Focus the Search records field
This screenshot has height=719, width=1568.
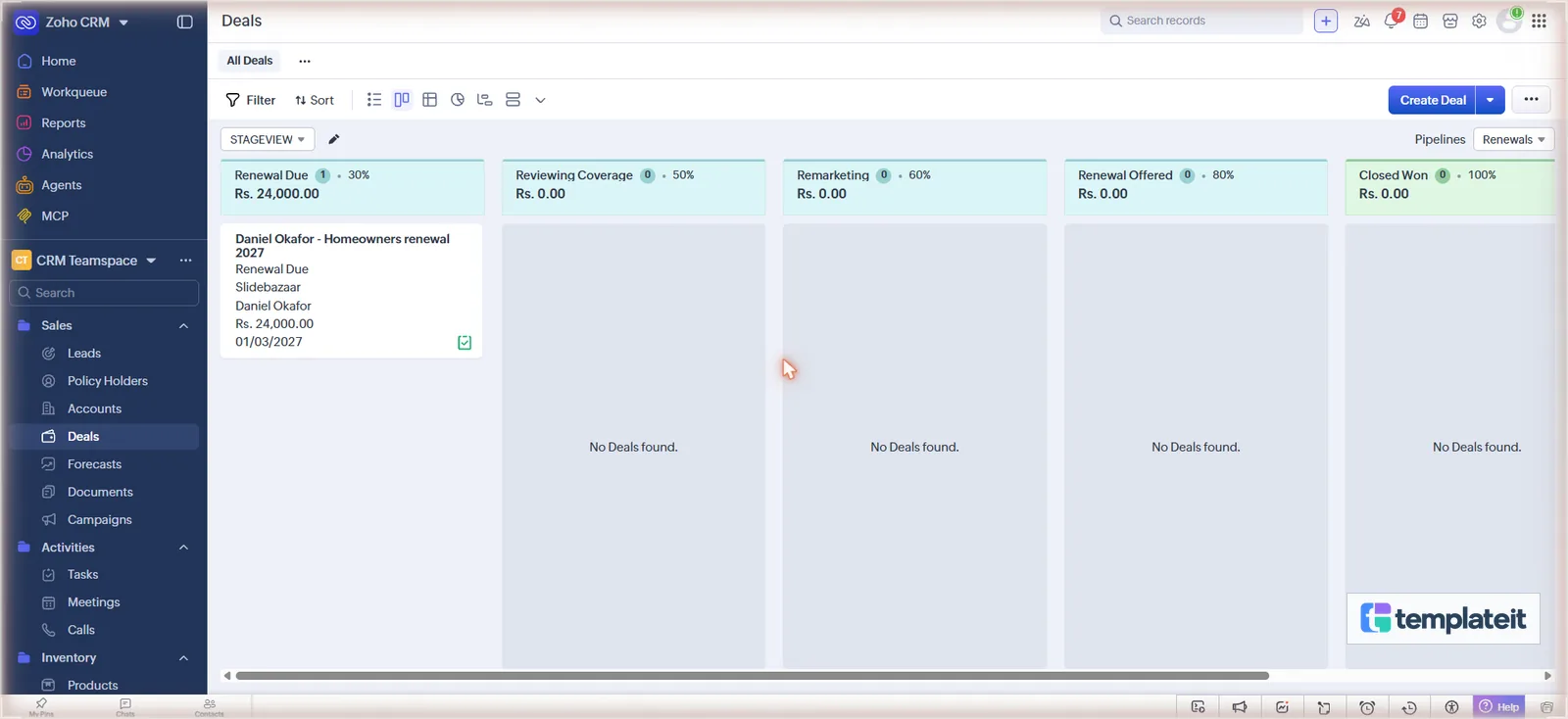click(x=1201, y=21)
